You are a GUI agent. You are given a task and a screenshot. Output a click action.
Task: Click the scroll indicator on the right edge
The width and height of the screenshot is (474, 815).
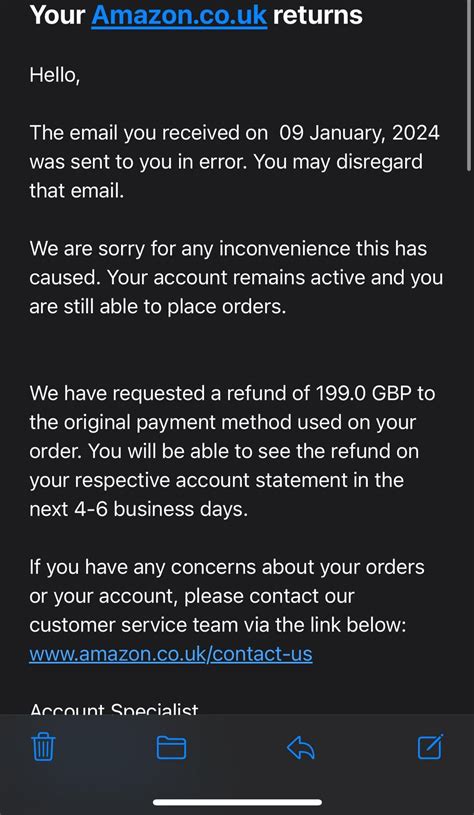pos(470,86)
